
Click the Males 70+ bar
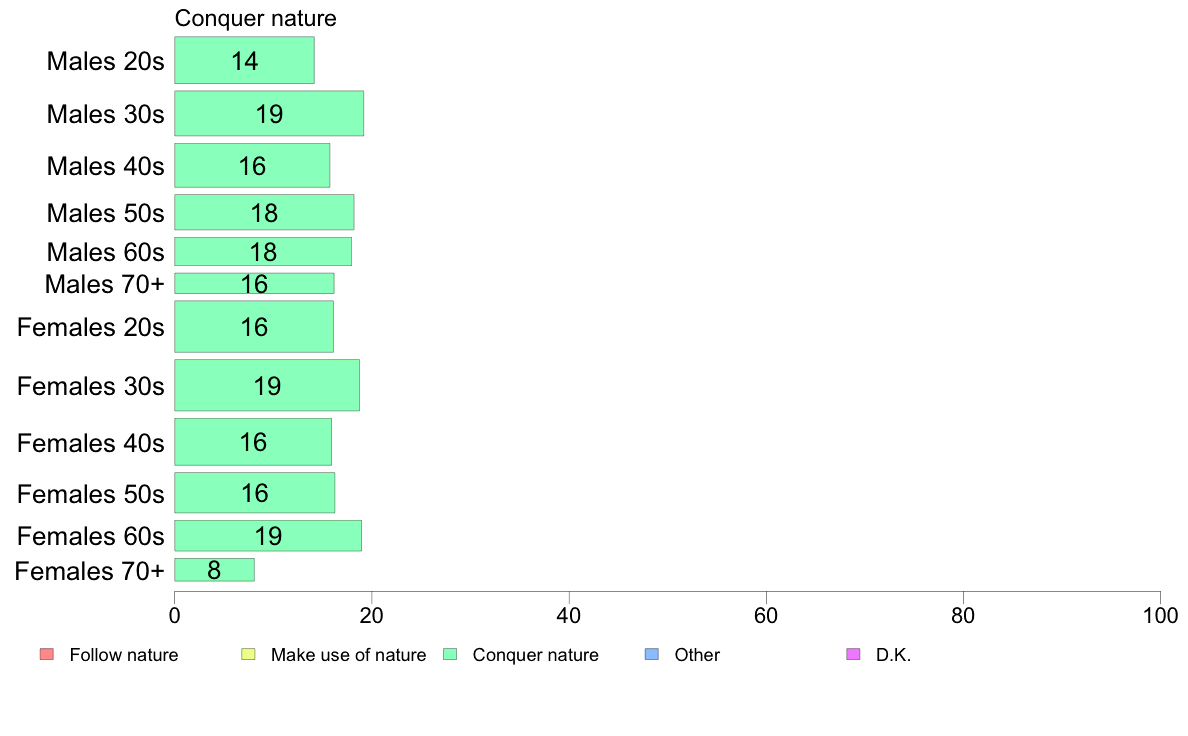point(254,283)
